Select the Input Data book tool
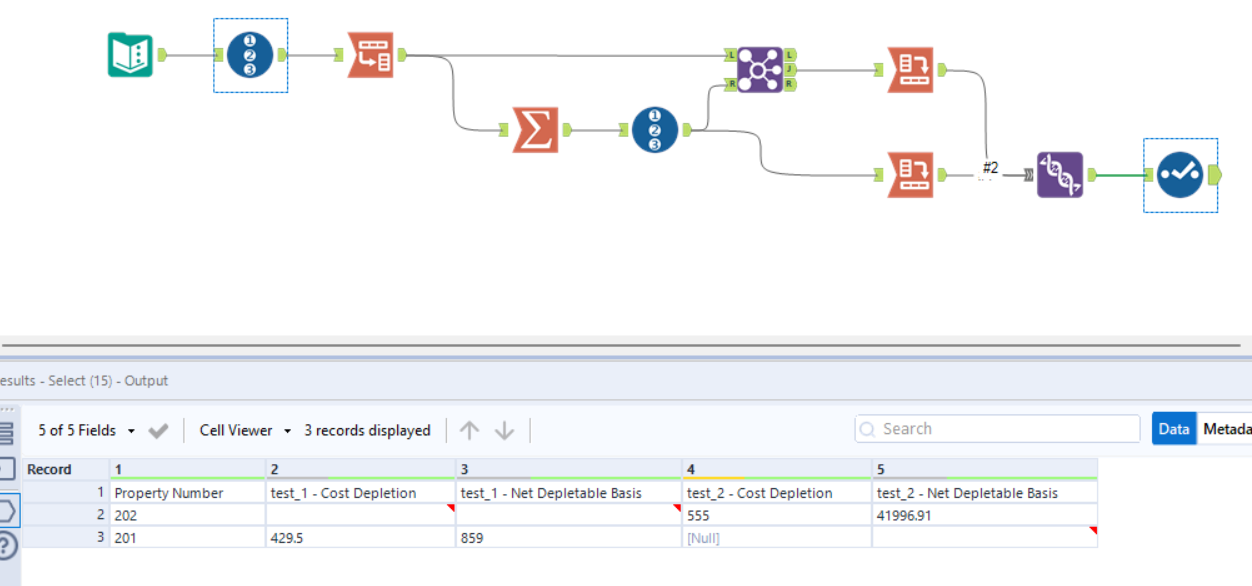Viewport: 1252px width, 586px height. 130,55
